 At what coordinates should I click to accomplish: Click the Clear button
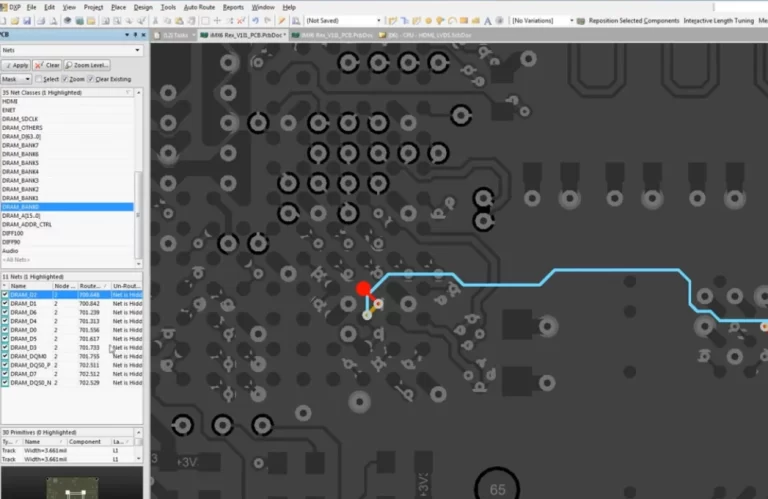pos(48,65)
